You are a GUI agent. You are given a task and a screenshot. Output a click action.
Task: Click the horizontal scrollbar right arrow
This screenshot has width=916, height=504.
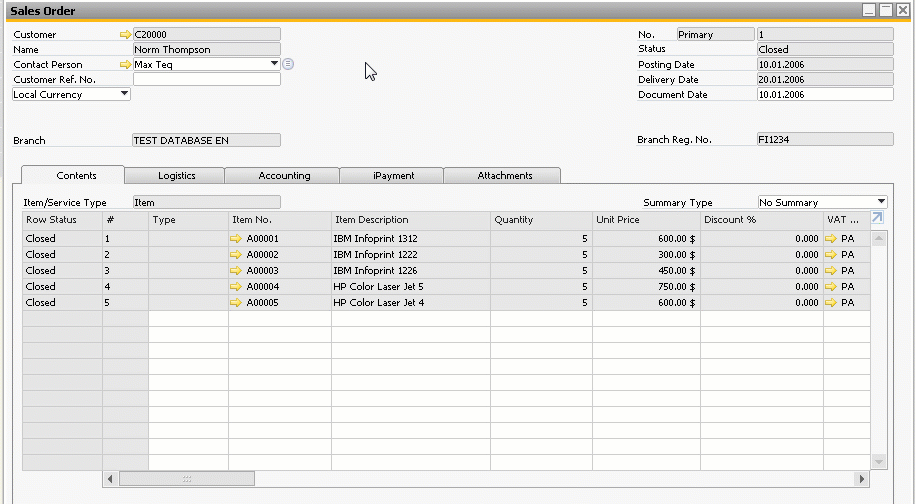[x=862, y=479]
